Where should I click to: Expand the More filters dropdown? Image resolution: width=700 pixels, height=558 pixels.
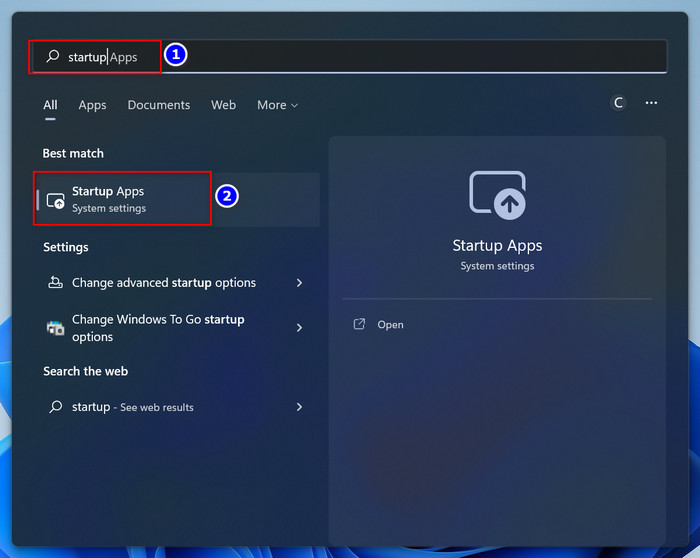point(277,105)
